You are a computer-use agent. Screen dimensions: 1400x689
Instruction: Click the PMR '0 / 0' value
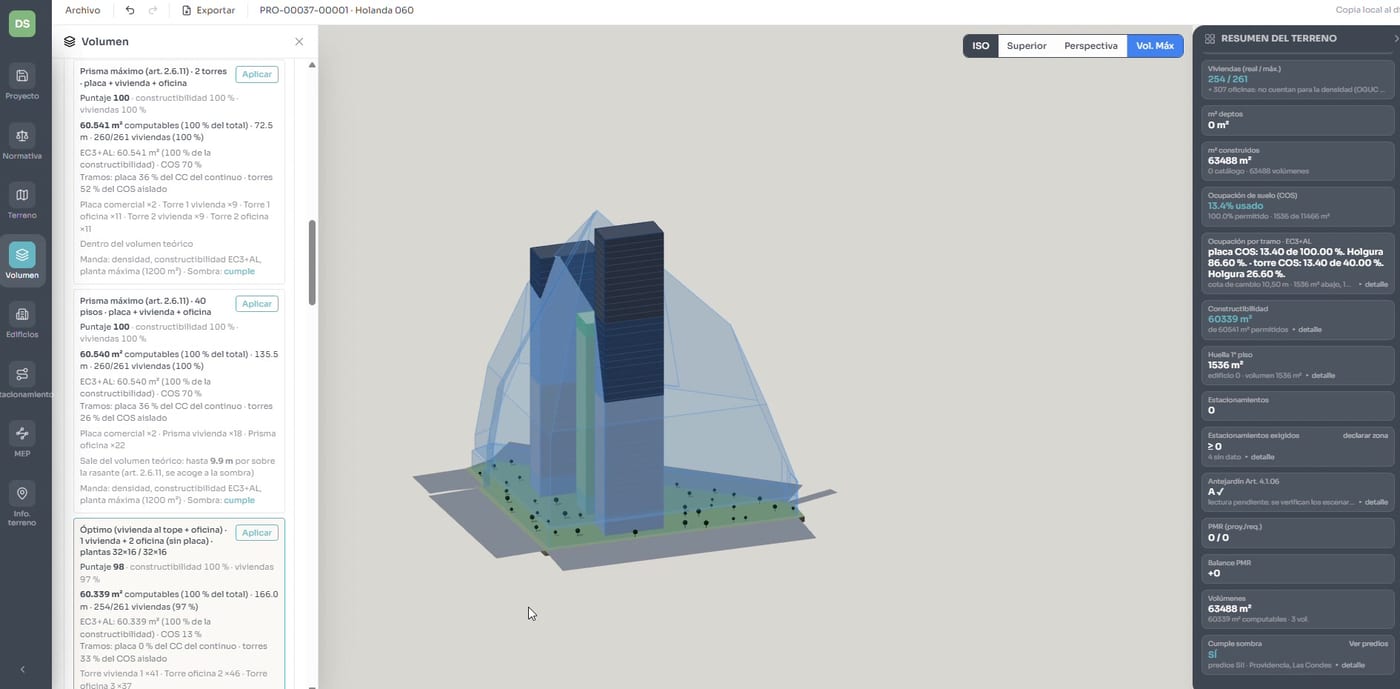(x=1217, y=537)
